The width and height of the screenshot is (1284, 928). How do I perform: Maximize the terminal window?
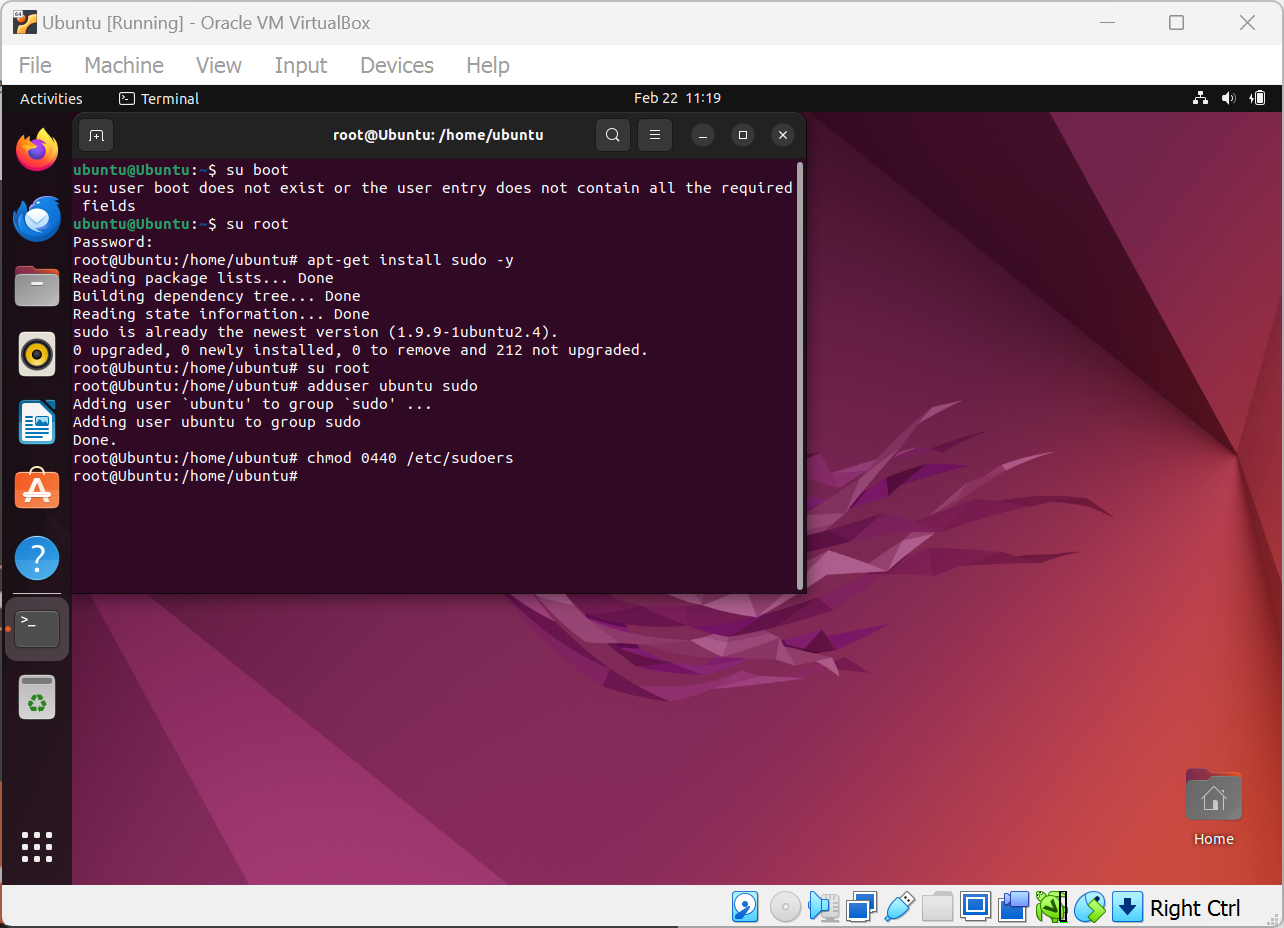(x=743, y=134)
